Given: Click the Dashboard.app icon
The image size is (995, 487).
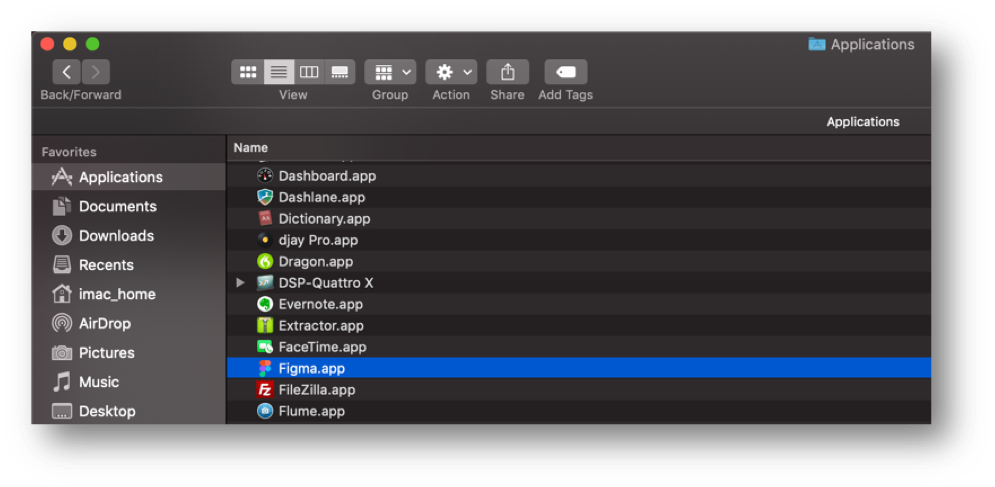Looking at the screenshot, I should pyautogui.click(x=265, y=176).
